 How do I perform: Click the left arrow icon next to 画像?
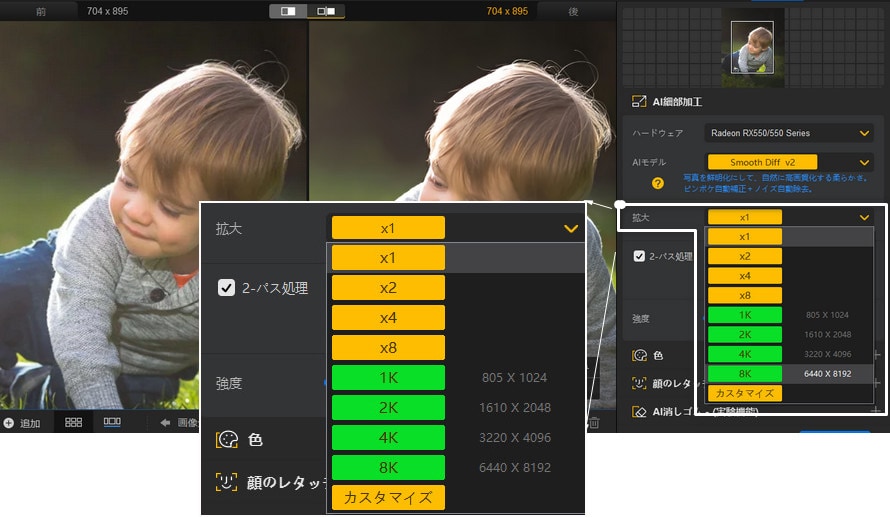tap(165, 422)
